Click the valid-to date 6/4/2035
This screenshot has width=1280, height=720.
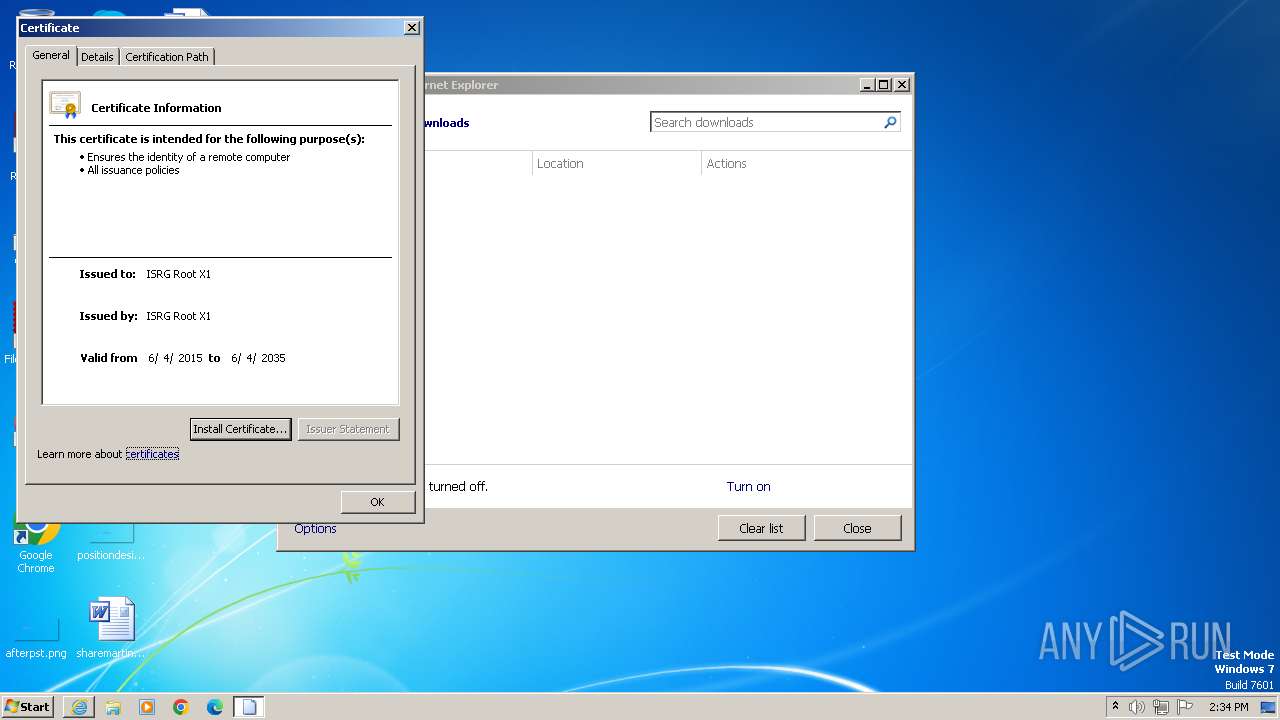(258, 358)
